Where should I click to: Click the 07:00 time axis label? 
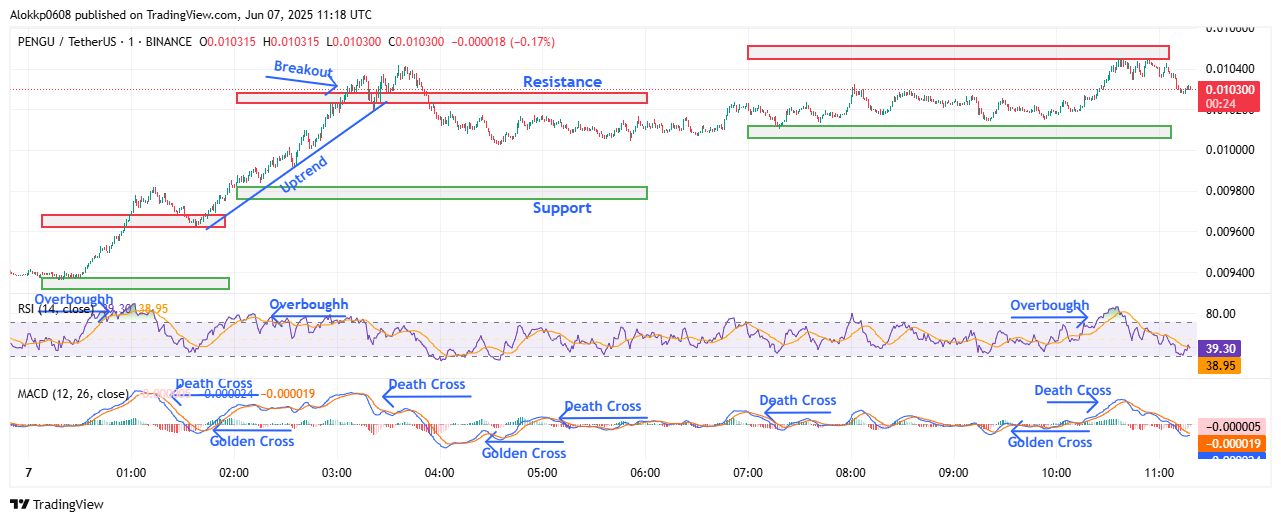click(x=748, y=473)
